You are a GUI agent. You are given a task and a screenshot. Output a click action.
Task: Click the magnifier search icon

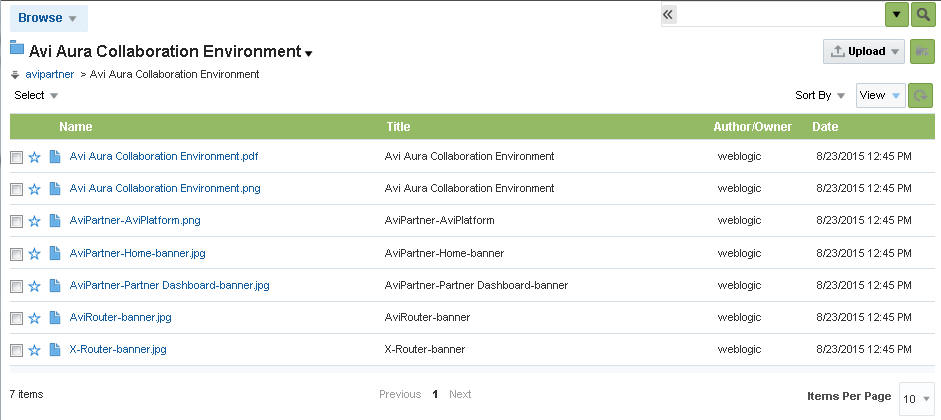922,14
